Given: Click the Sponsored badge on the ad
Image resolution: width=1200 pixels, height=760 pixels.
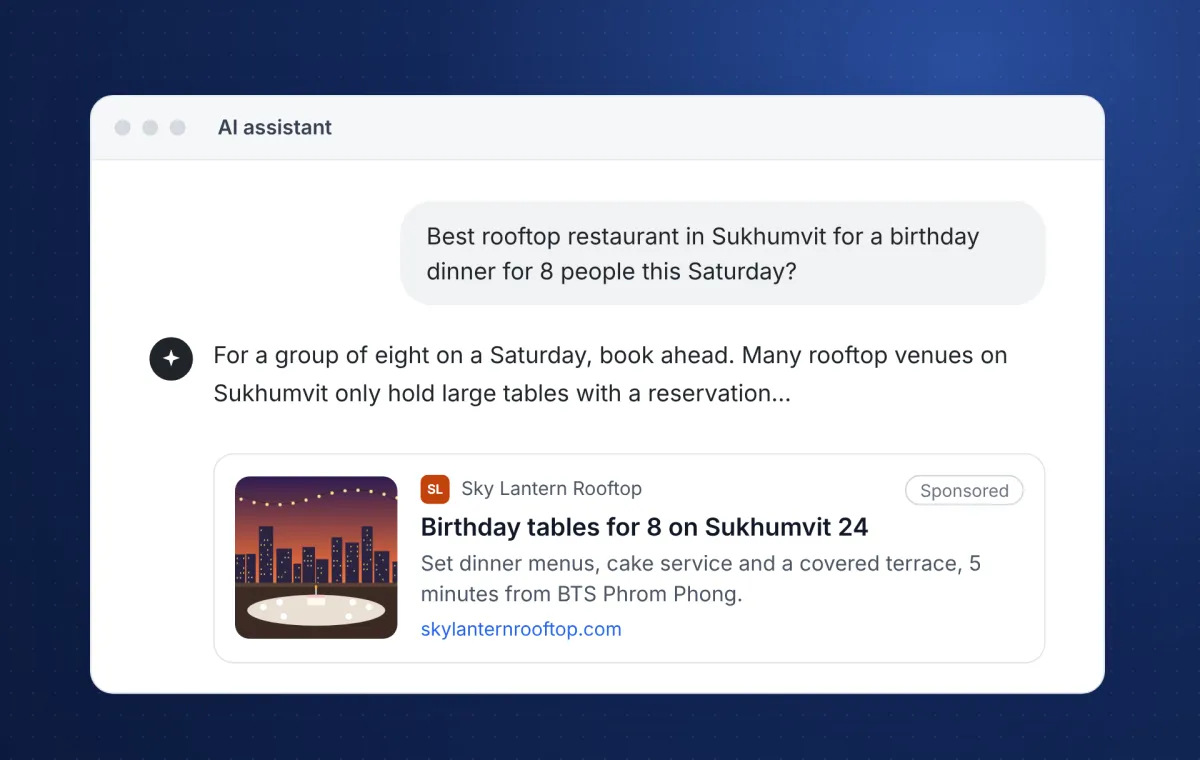Looking at the screenshot, I should point(964,490).
